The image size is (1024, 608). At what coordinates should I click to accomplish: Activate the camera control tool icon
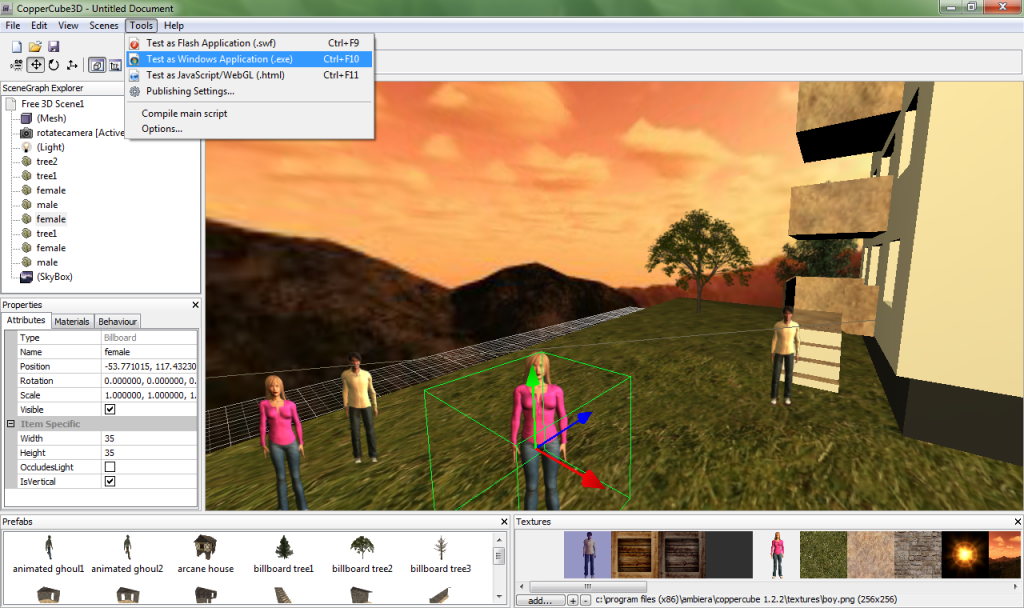[x=16, y=65]
